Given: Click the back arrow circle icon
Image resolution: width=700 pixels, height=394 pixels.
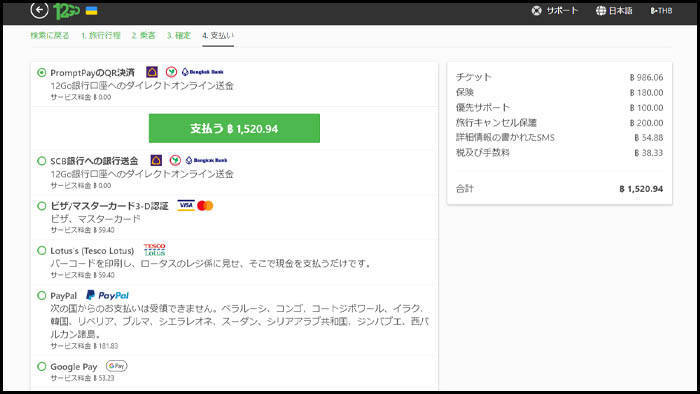Looking at the screenshot, I should pos(39,10).
